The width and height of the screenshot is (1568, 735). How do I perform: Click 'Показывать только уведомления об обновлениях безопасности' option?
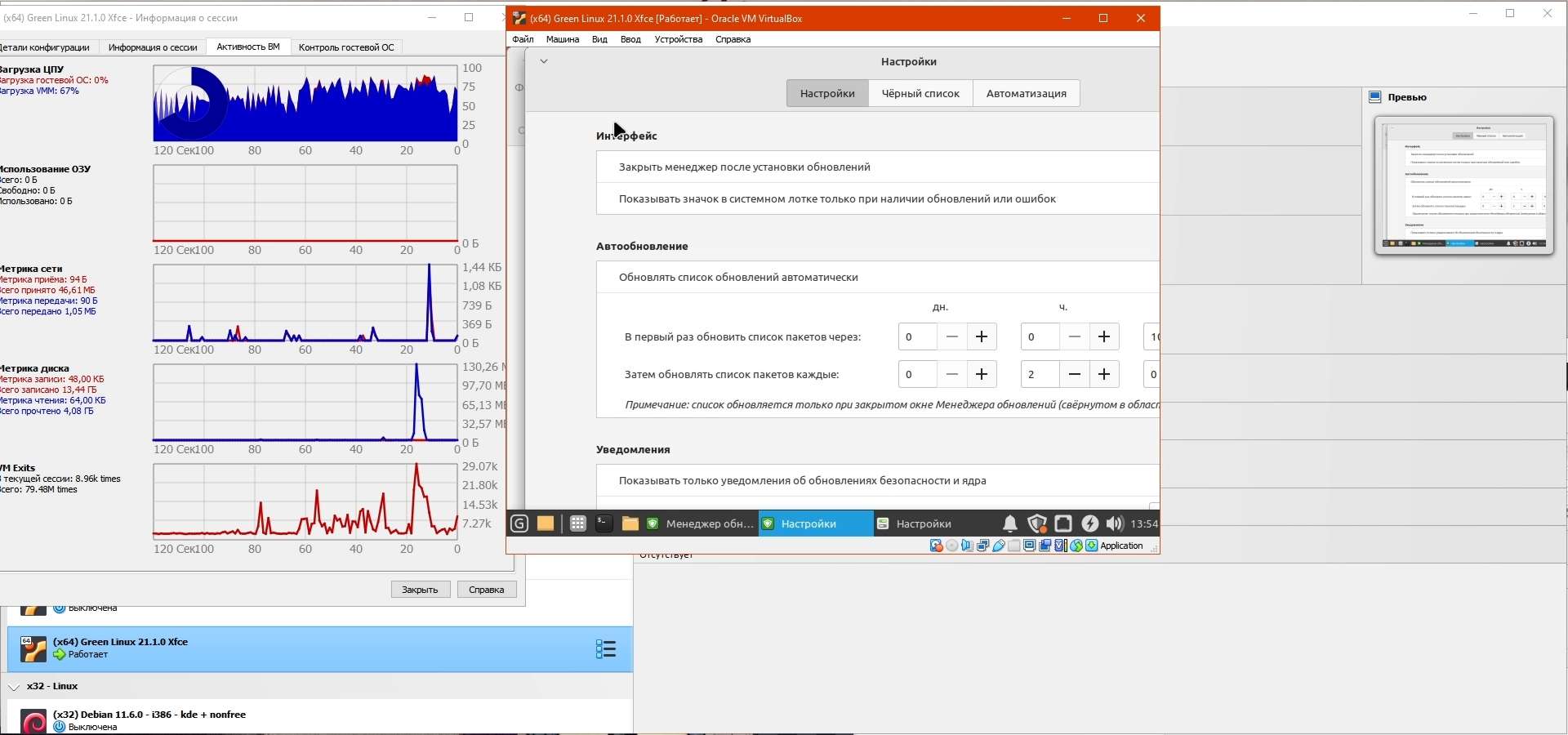pyautogui.click(x=878, y=480)
